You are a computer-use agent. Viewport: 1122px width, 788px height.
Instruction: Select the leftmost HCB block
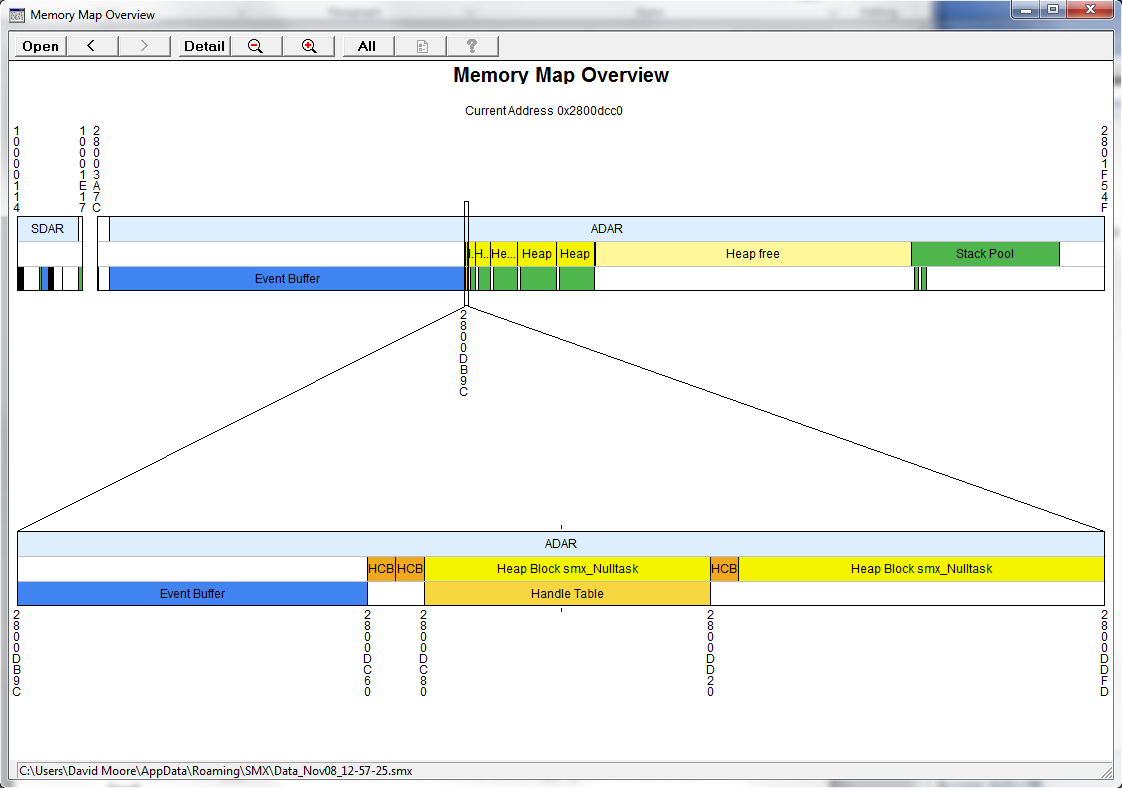[x=381, y=569]
